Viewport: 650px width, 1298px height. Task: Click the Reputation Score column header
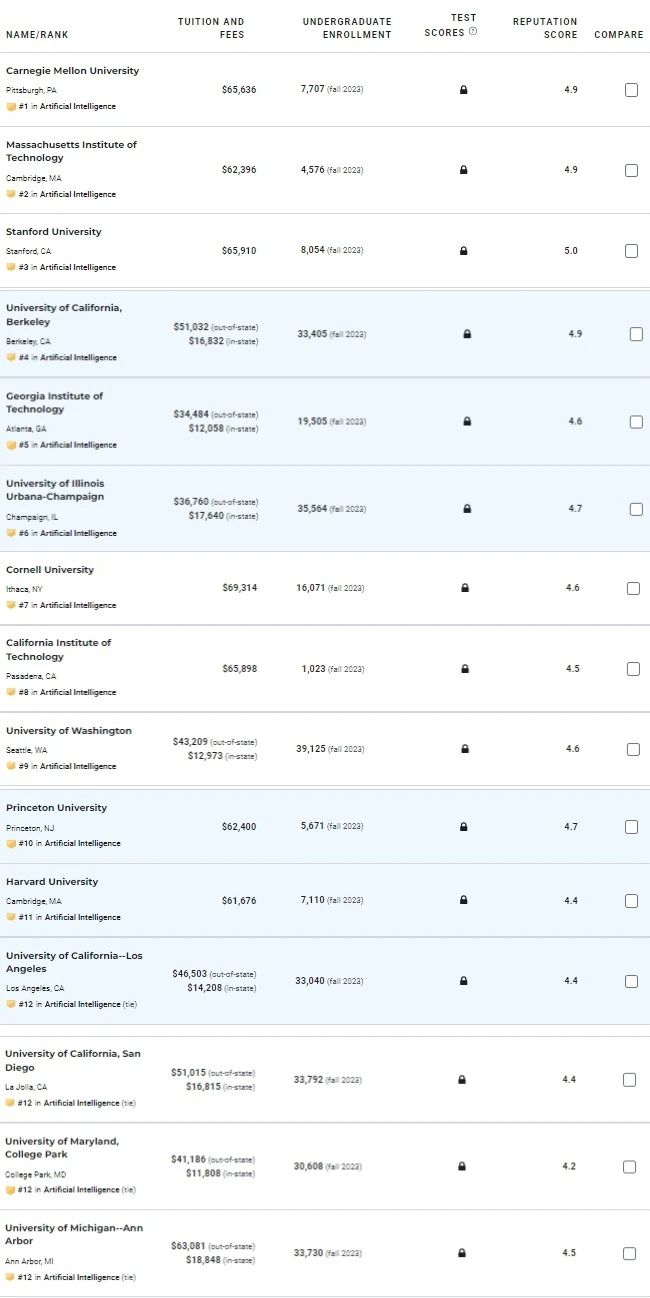click(545, 28)
